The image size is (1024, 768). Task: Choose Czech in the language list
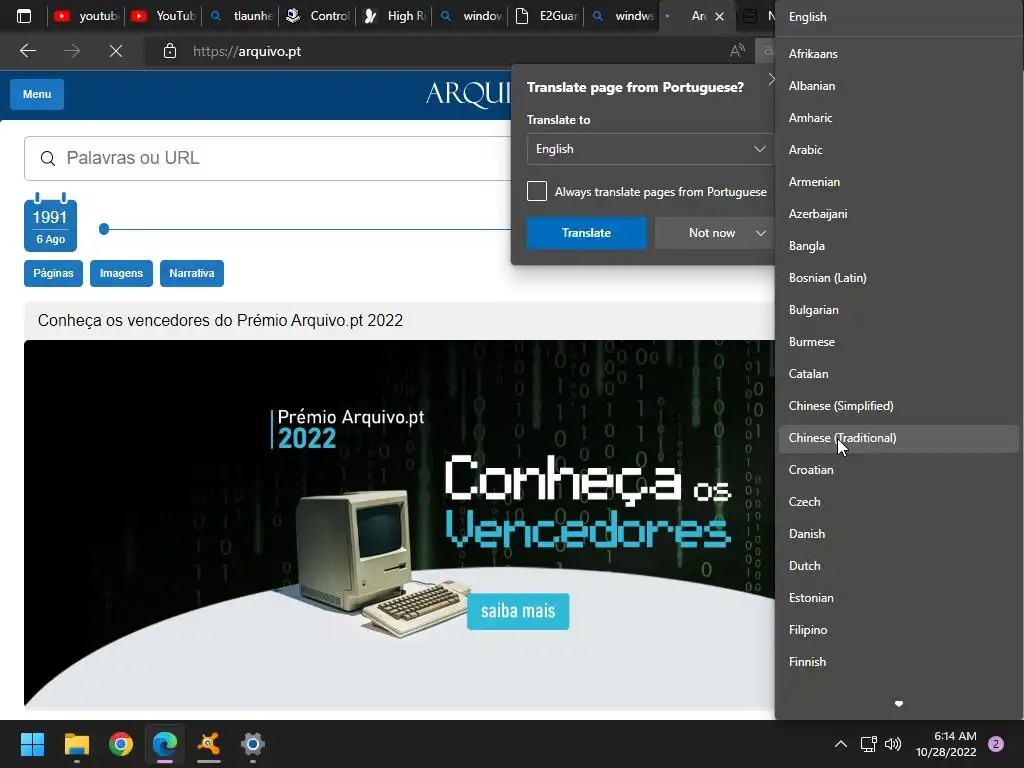point(899,502)
